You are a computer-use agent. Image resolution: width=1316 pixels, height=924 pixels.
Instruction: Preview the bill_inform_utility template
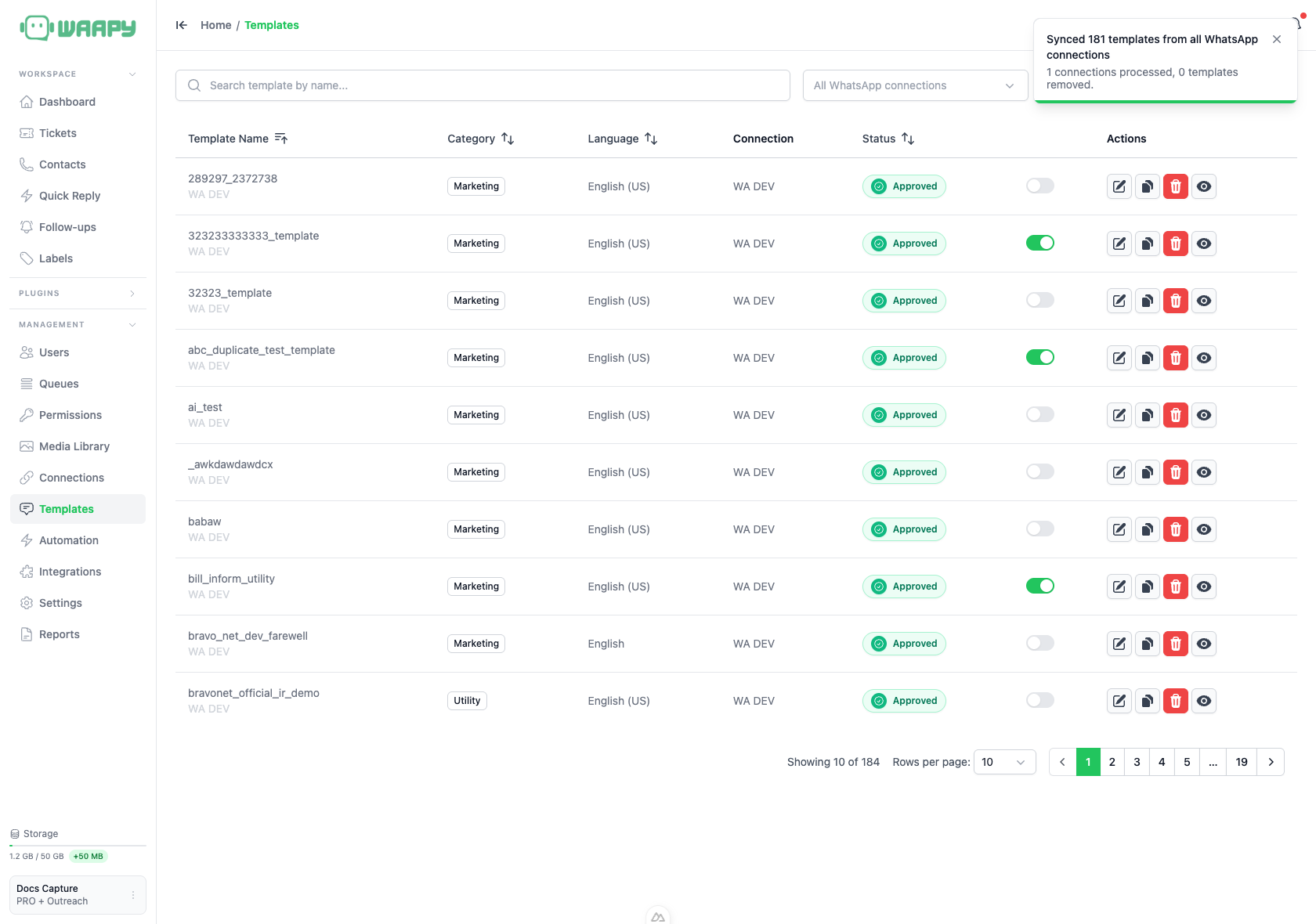pos(1204,587)
